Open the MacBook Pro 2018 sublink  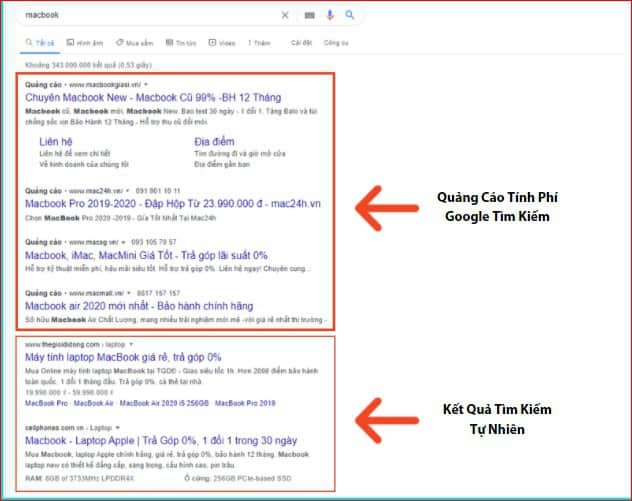(x=245, y=403)
